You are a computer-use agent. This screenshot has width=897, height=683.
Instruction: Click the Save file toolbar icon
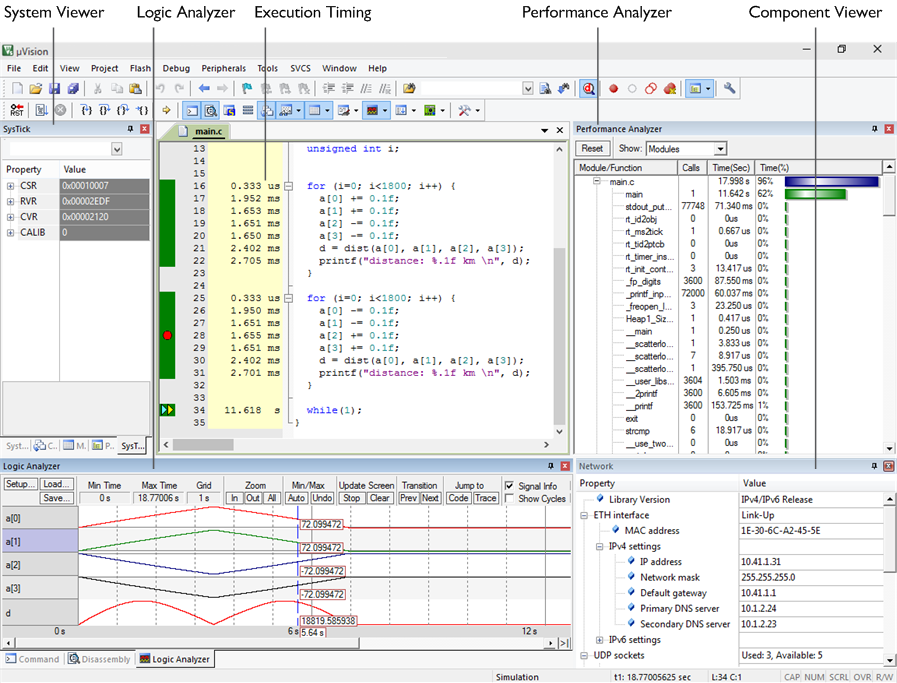click(x=54, y=89)
